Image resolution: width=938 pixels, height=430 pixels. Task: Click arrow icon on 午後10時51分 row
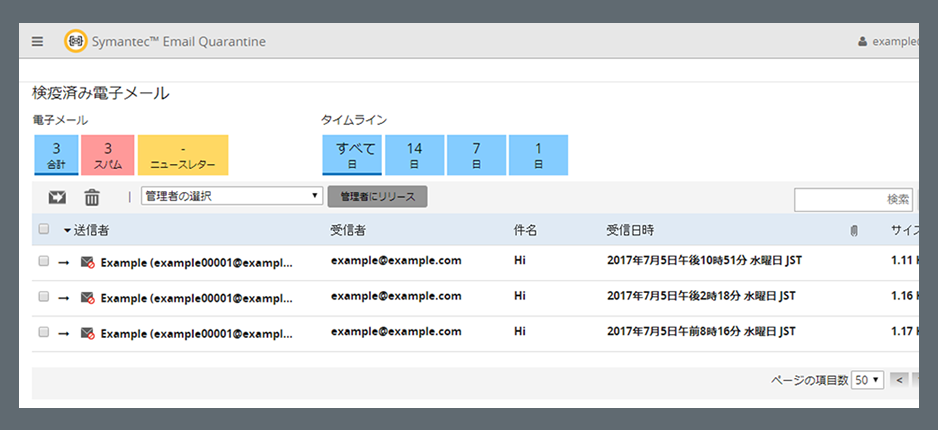pyautogui.click(x=63, y=262)
